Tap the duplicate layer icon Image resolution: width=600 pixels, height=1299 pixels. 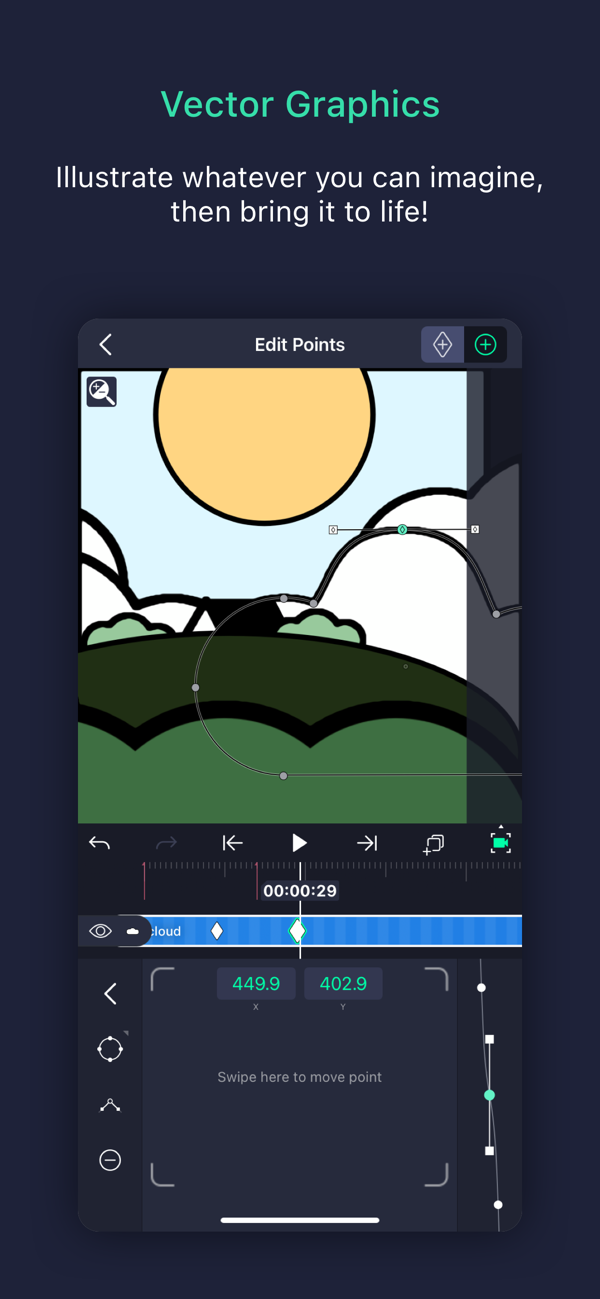coord(433,844)
